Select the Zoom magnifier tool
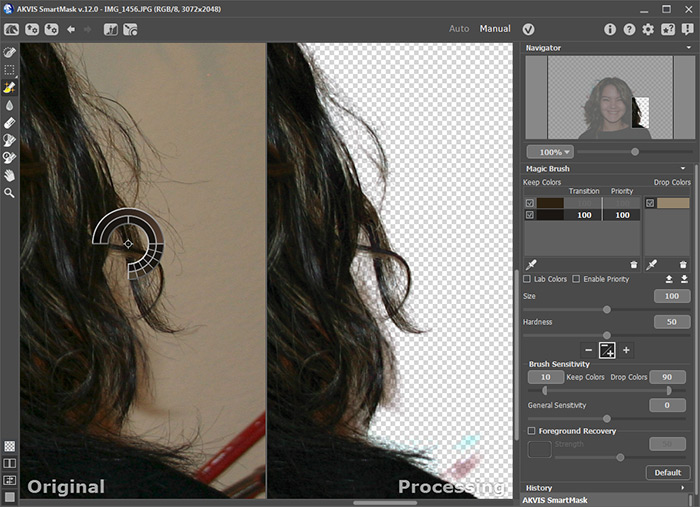The width and height of the screenshot is (700, 507). (x=9, y=193)
